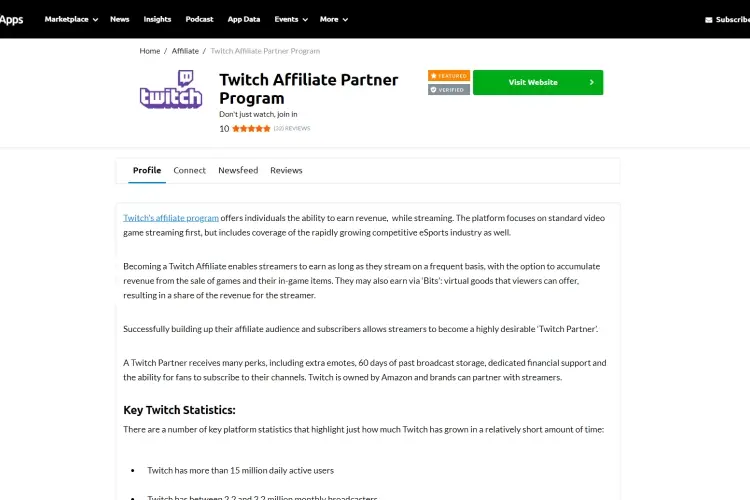Click the Featured star badge
750x500 pixels.
tap(449, 76)
